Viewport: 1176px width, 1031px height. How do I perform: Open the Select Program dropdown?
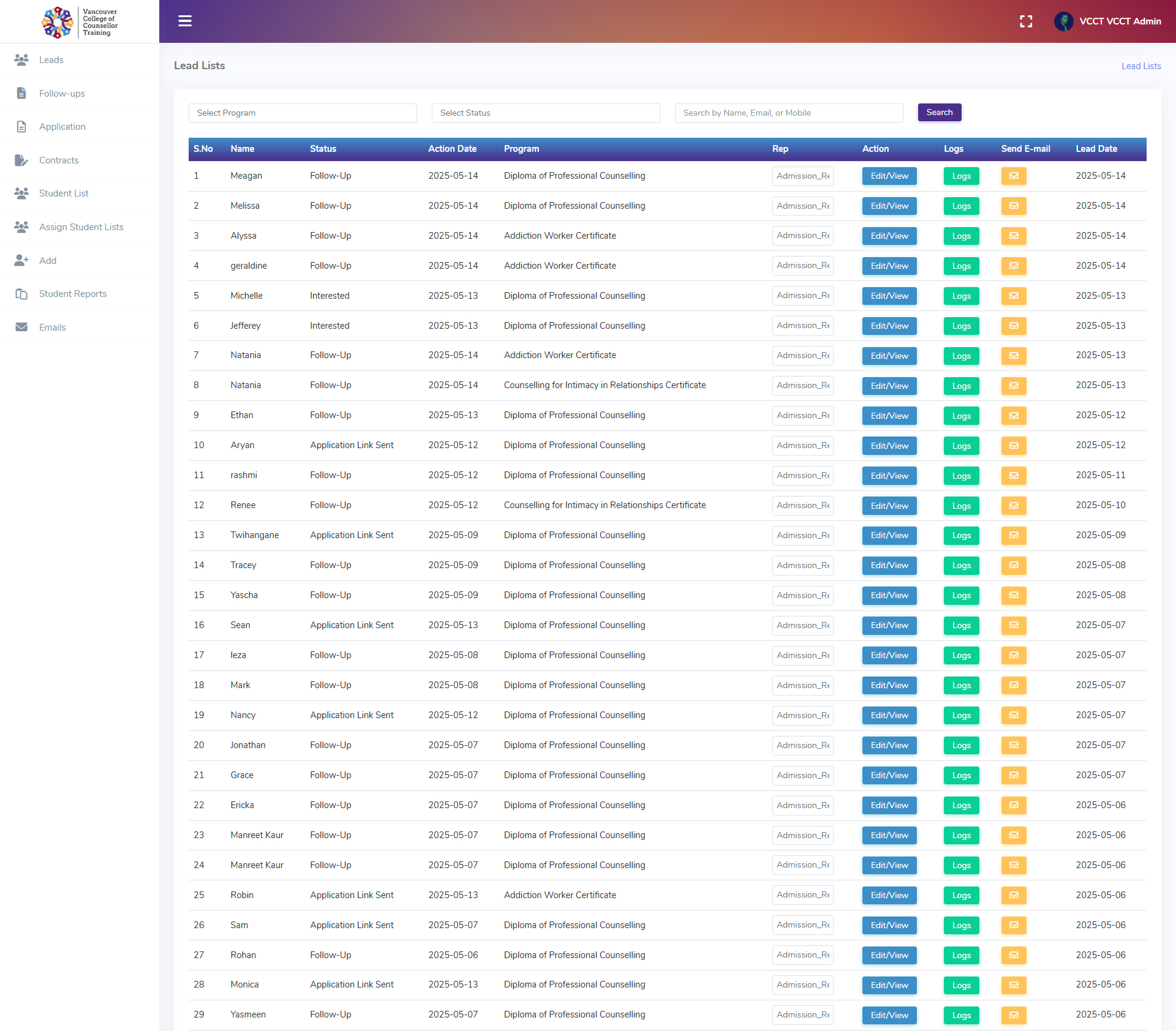[303, 113]
